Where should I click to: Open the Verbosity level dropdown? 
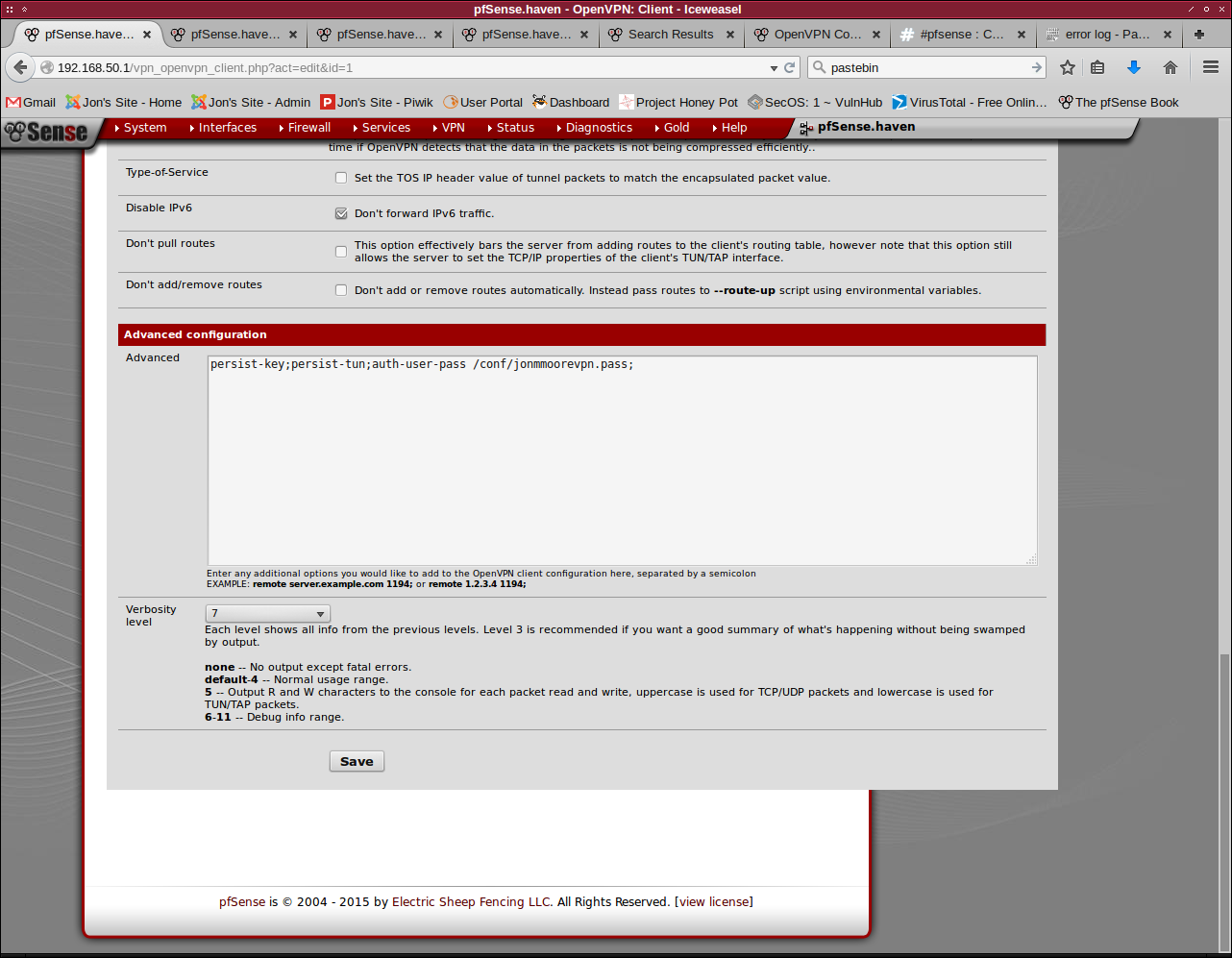coord(267,613)
